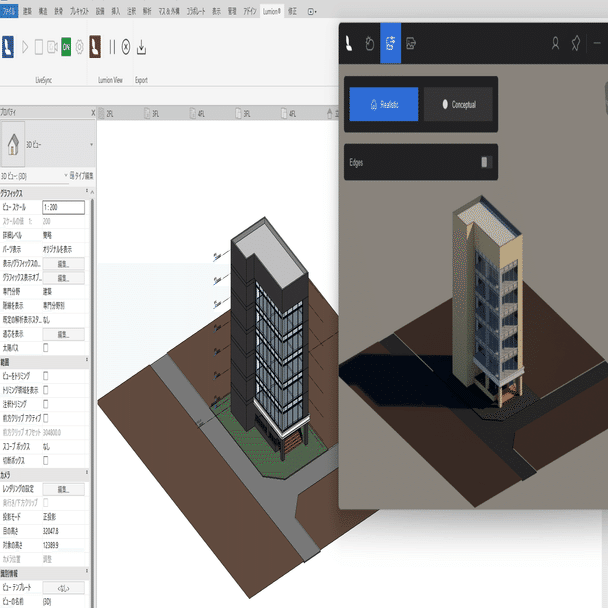Open the 構造 (Structure) ribbon tab

[43, 12]
